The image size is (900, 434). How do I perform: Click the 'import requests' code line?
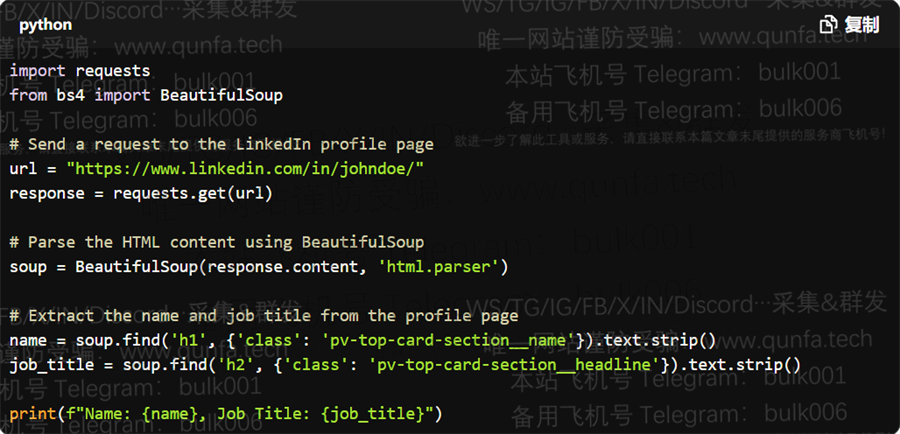coord(80,71)
